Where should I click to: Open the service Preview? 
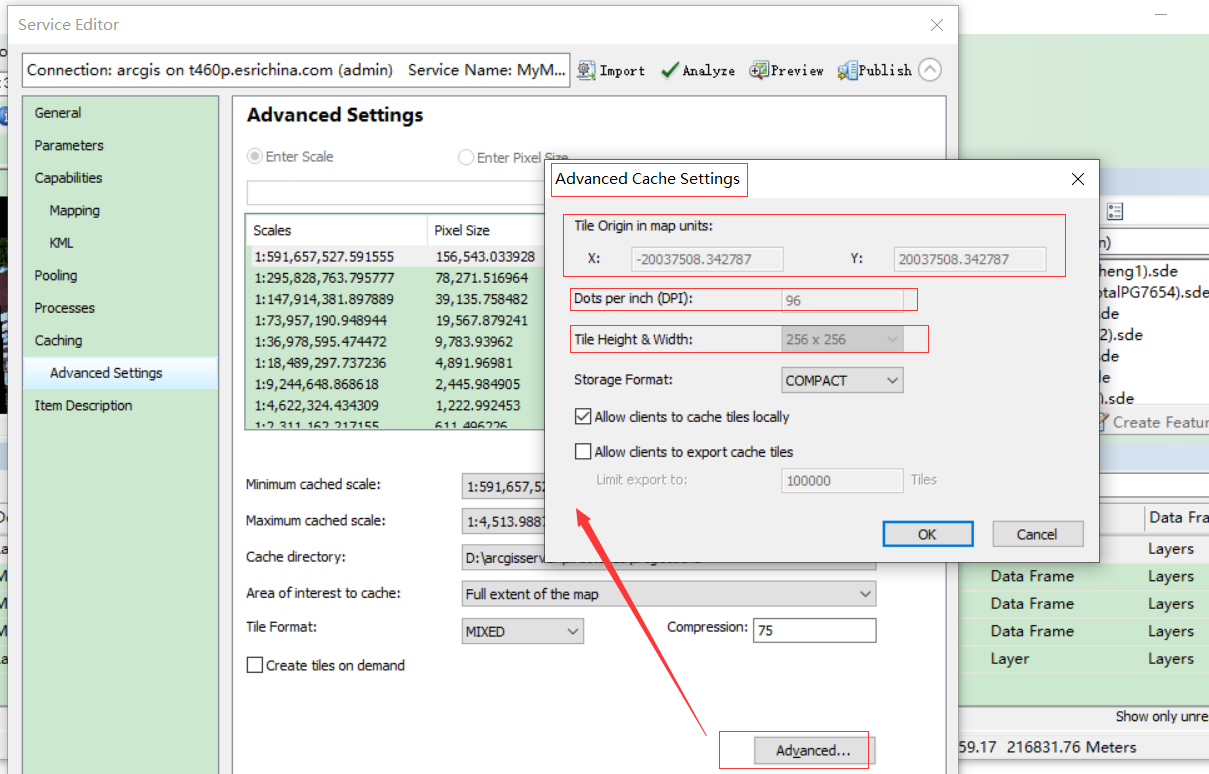[787, 70]
